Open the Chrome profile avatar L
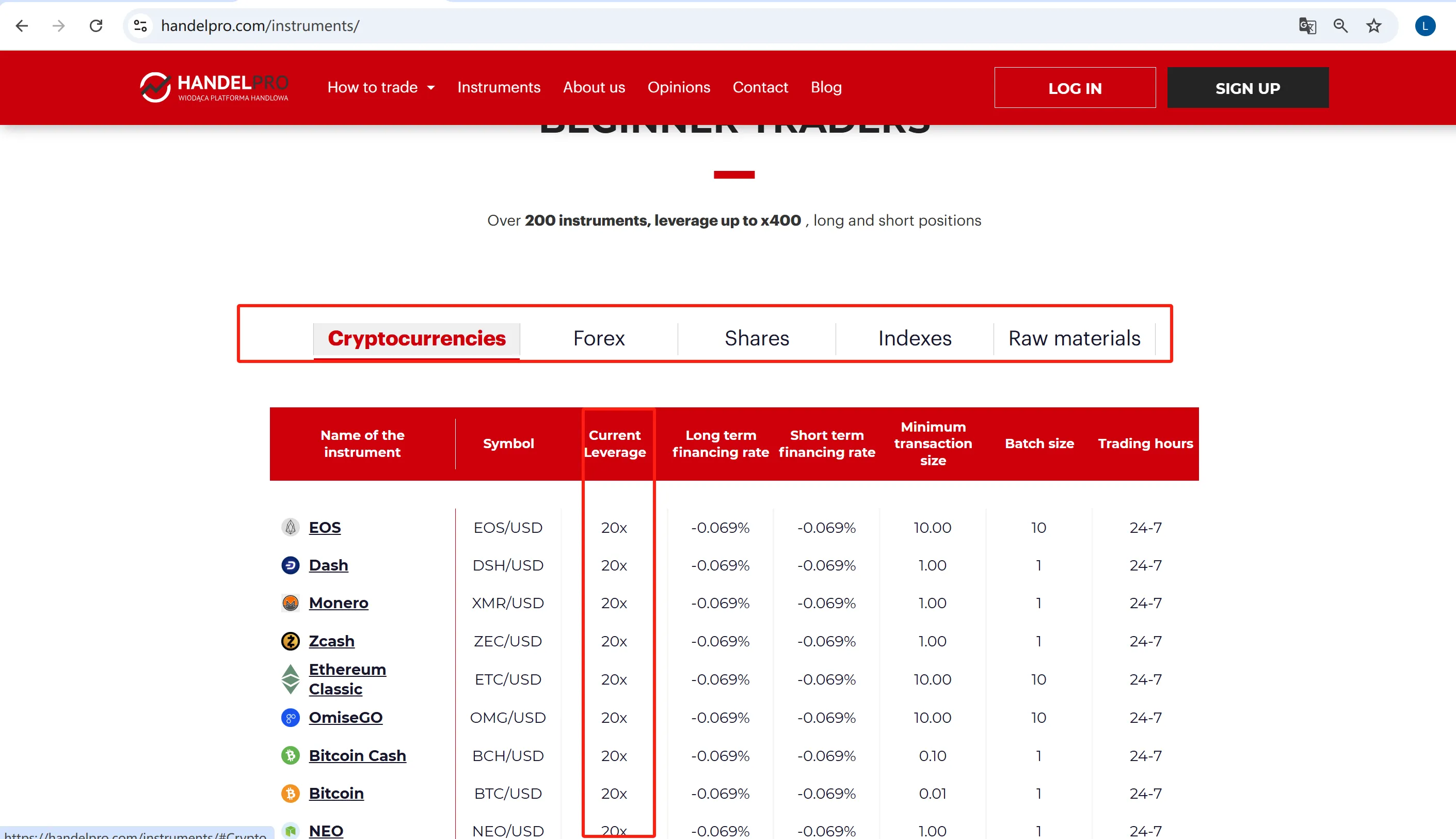1456x839 pixels. [x=1425, y=25]
